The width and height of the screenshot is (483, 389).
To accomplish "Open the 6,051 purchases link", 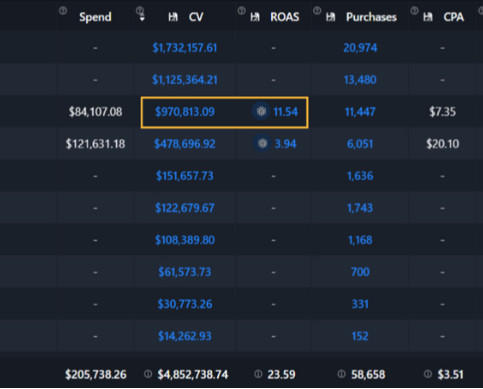I will (360, 144).
